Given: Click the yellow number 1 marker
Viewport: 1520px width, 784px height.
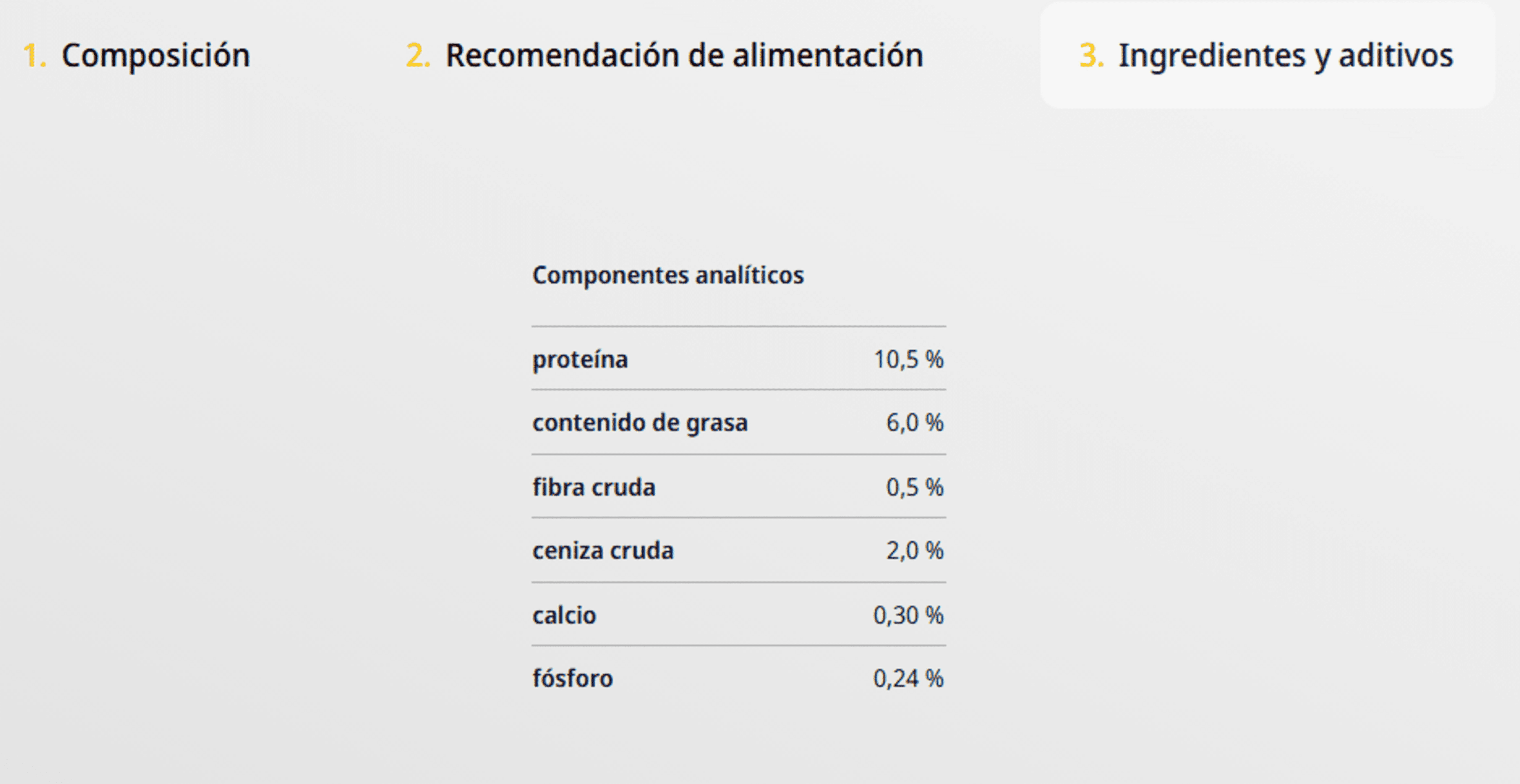Looking at the screenshot, I should tap(34, 56).
